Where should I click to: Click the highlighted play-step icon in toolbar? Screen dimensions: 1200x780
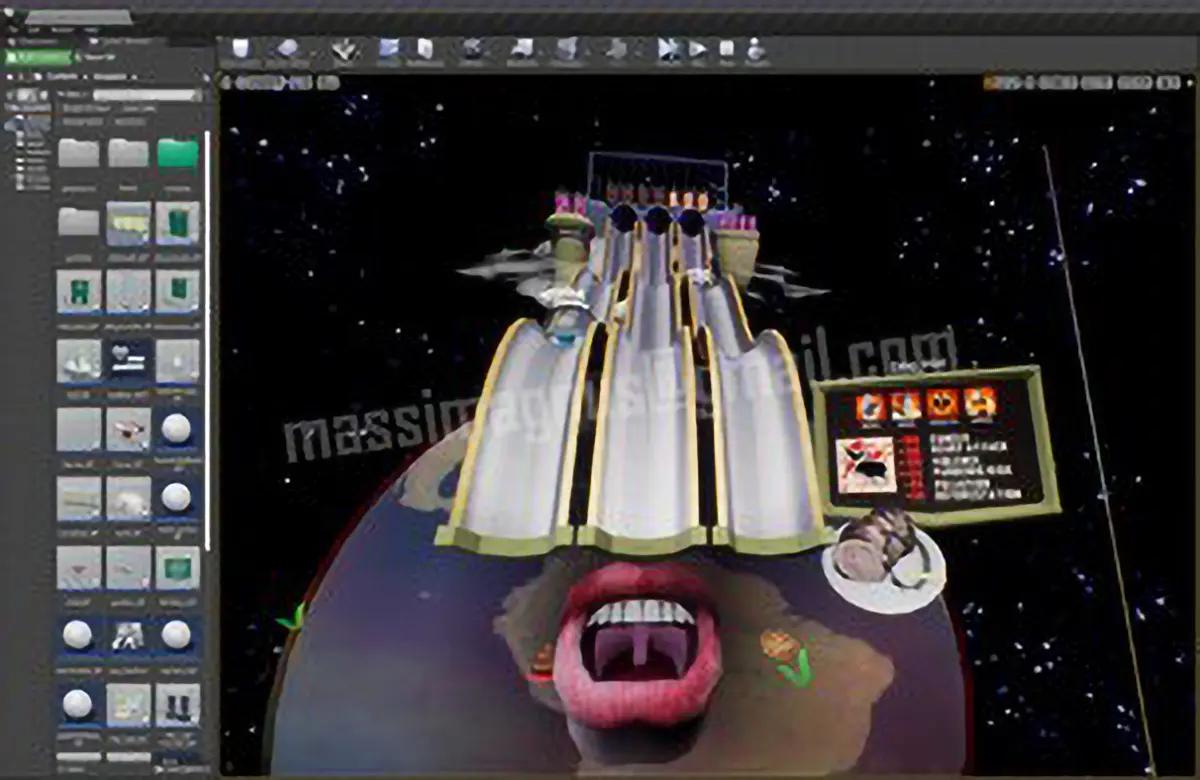click(x=669, y=50)
